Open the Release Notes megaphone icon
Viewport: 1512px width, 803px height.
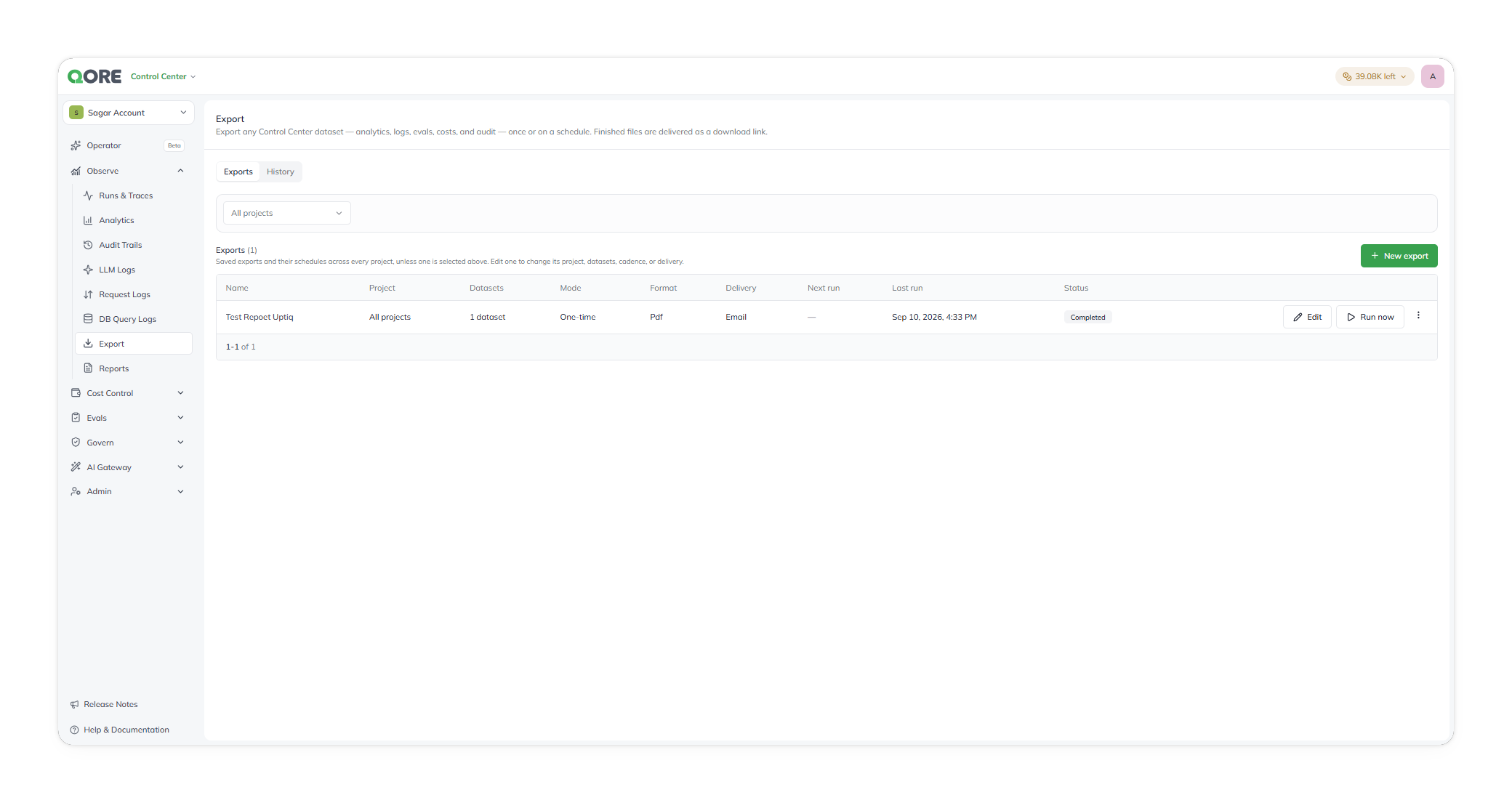click(74, 704)
